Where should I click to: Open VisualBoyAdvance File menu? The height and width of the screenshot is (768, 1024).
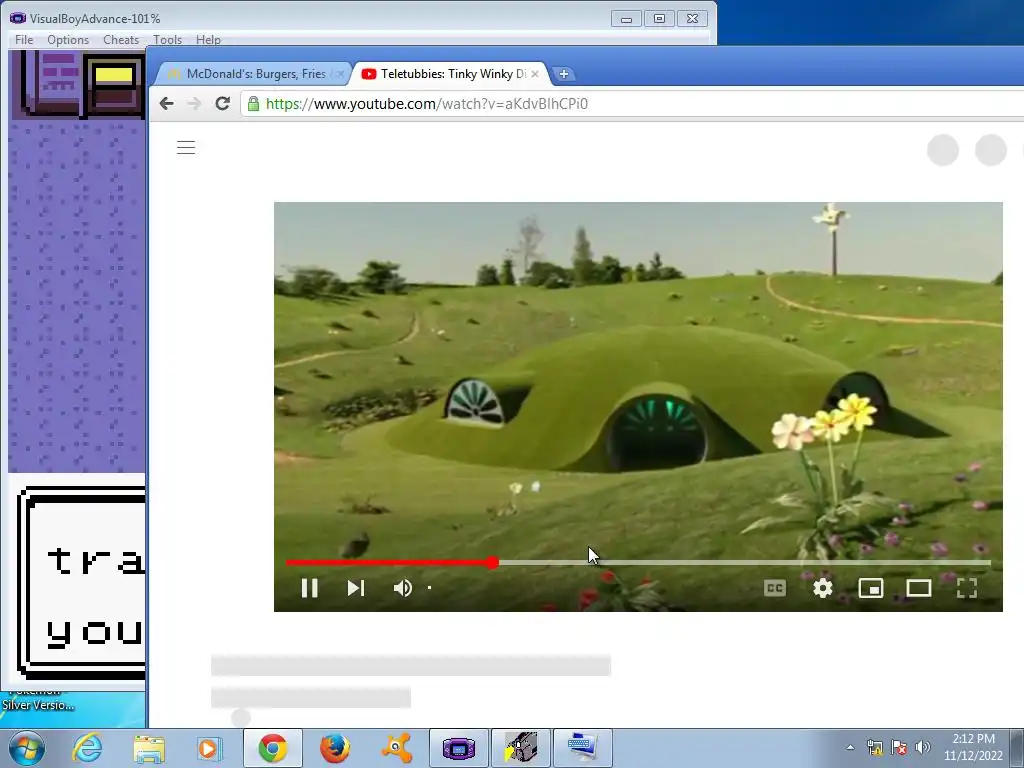tap(24, 40)
